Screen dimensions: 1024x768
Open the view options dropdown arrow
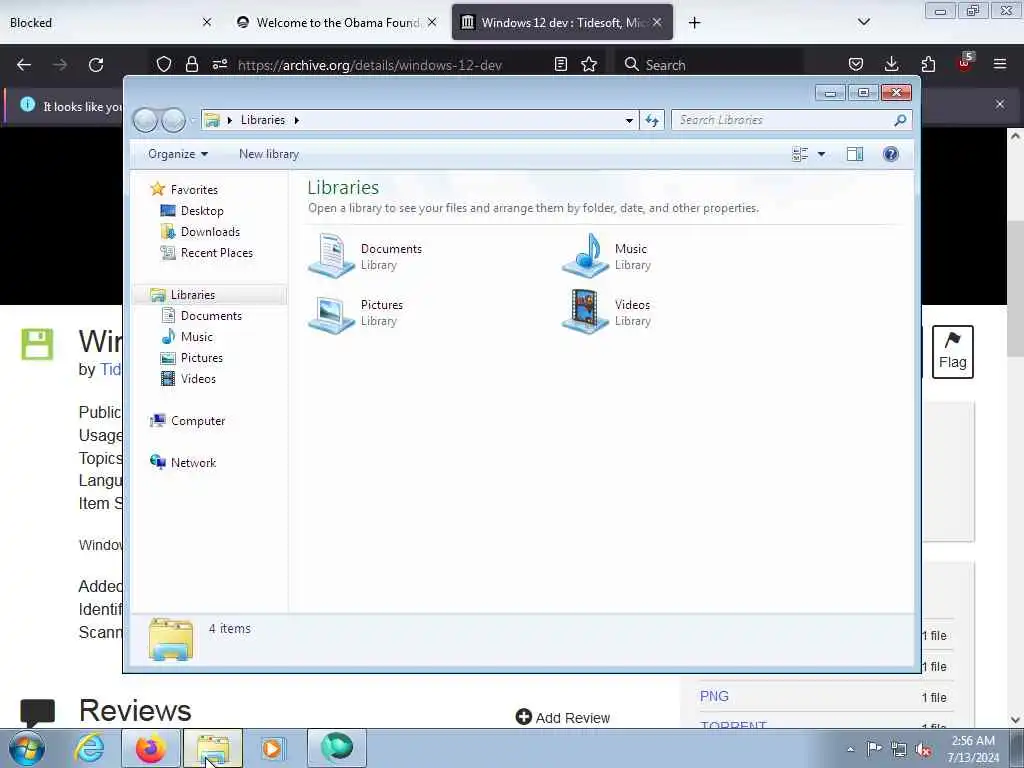(822, 154)
